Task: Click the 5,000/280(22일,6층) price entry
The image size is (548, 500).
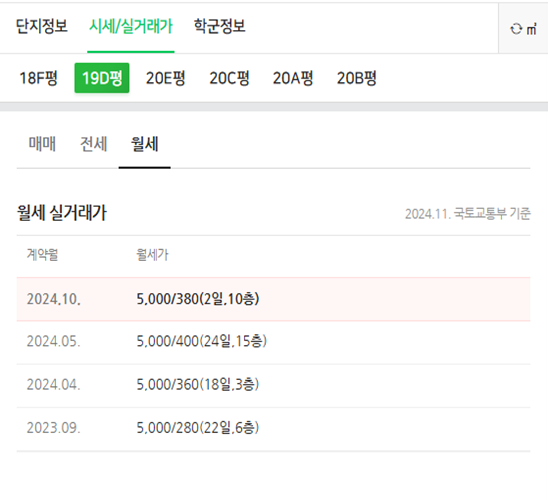Action: click(x=198, y=427)
